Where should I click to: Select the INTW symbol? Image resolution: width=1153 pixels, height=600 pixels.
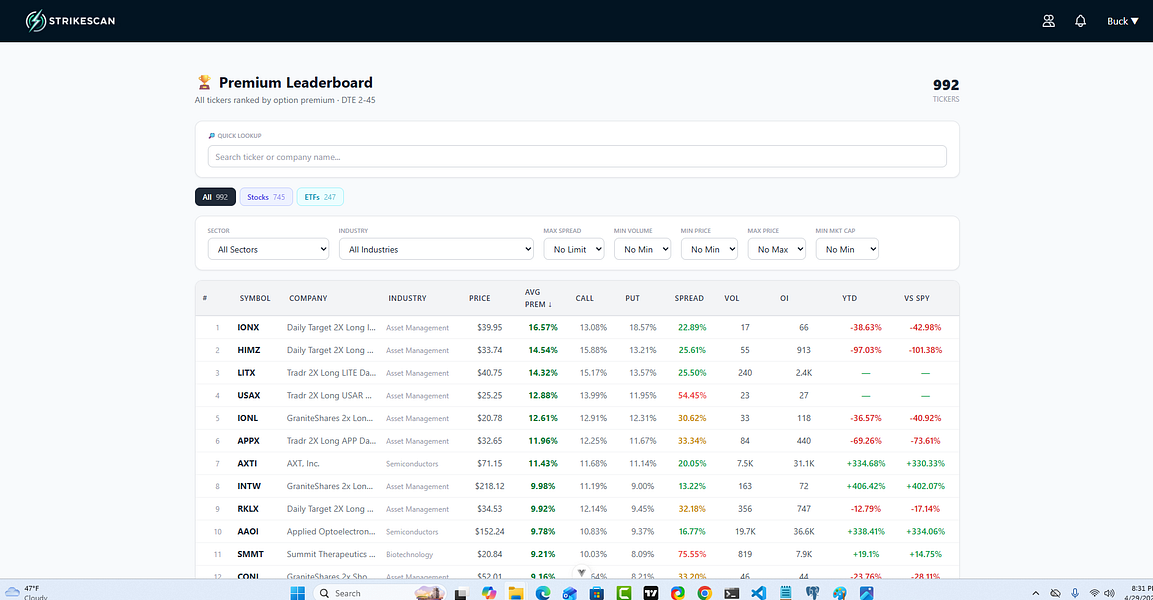point(249,487)
